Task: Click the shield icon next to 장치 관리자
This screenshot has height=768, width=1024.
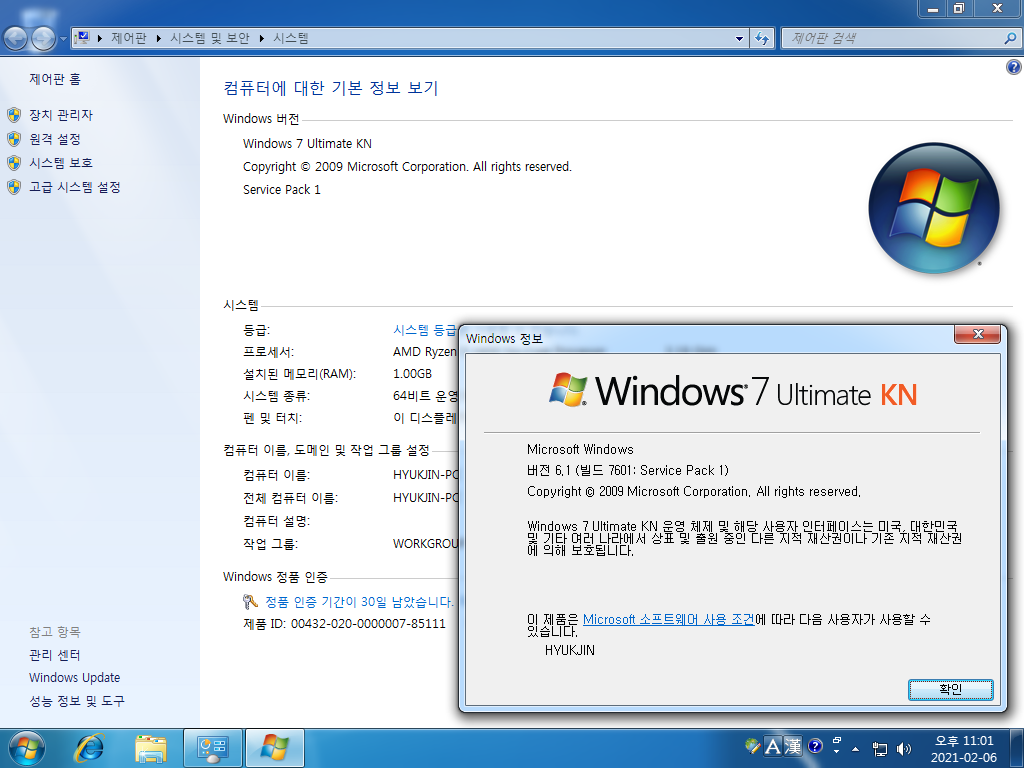Action: [14, 116]
